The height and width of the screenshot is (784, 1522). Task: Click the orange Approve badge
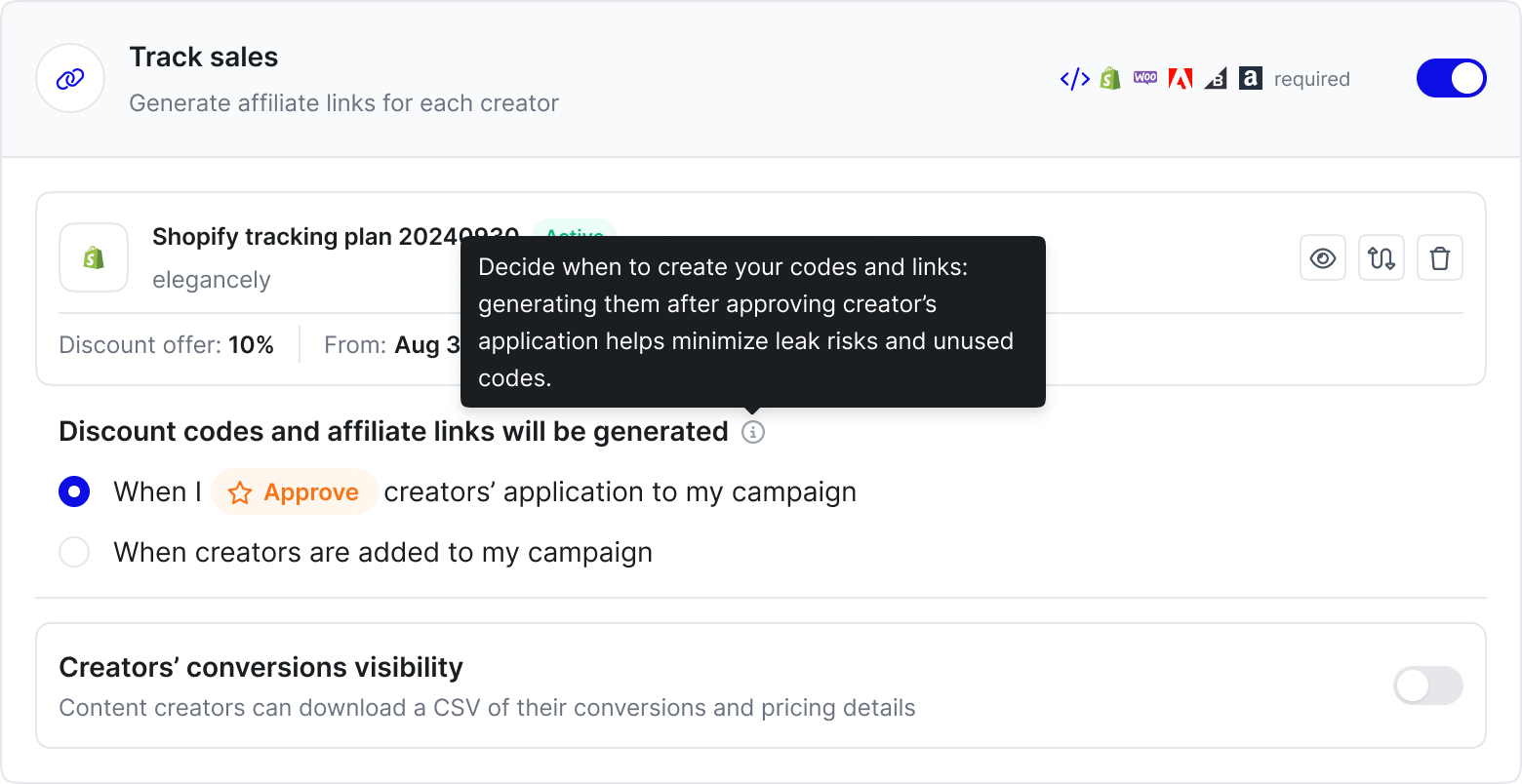(294, 492)
